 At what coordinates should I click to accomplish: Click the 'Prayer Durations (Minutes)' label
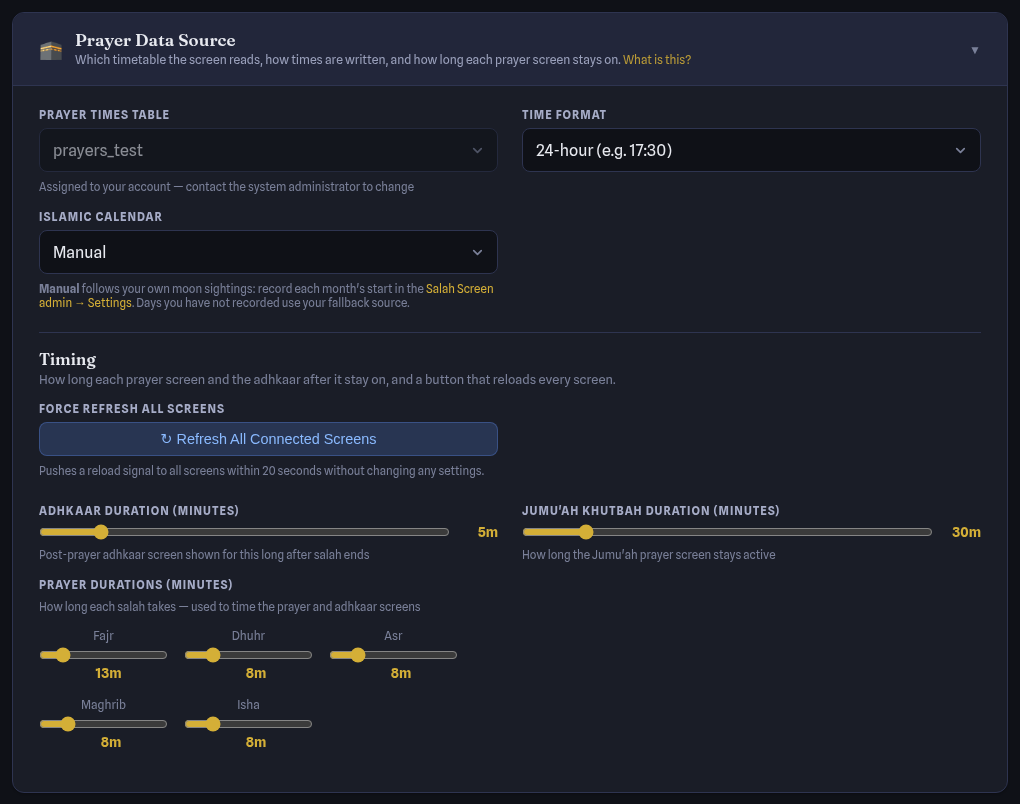point(135,585)
